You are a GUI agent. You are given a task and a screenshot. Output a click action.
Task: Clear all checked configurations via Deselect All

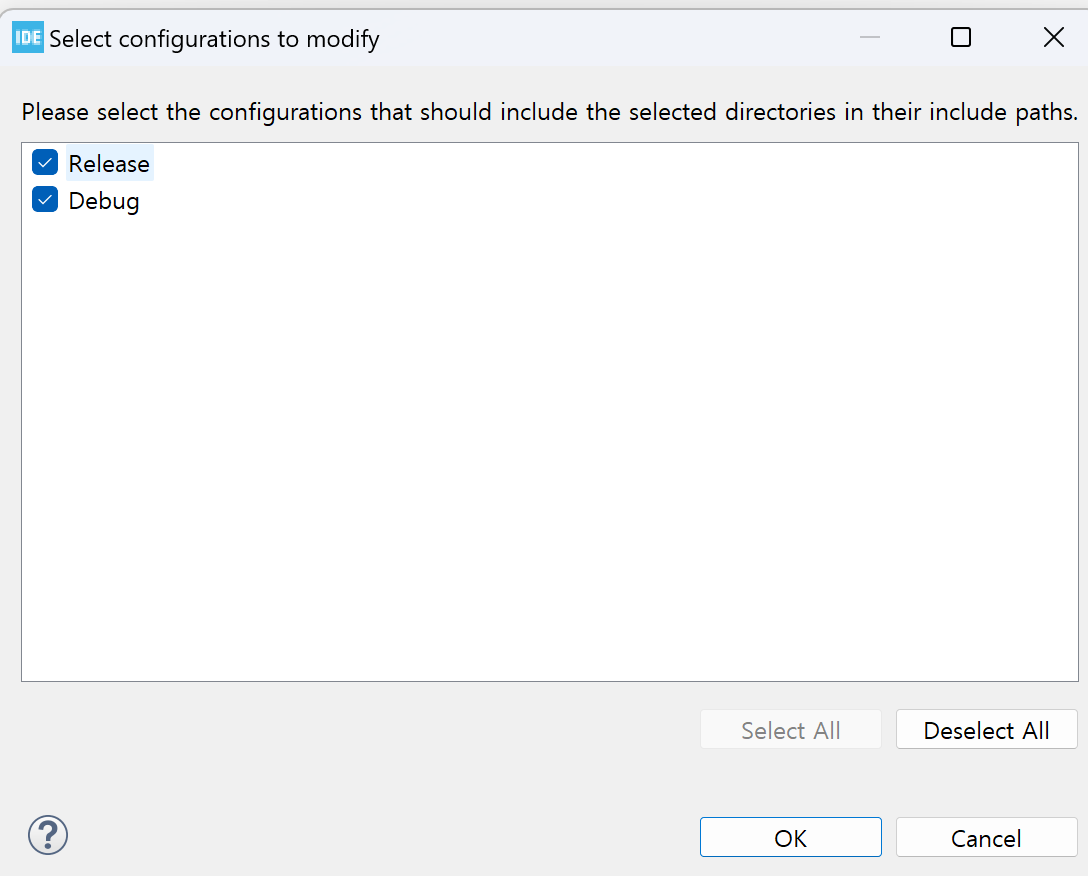tap(986, 730)
